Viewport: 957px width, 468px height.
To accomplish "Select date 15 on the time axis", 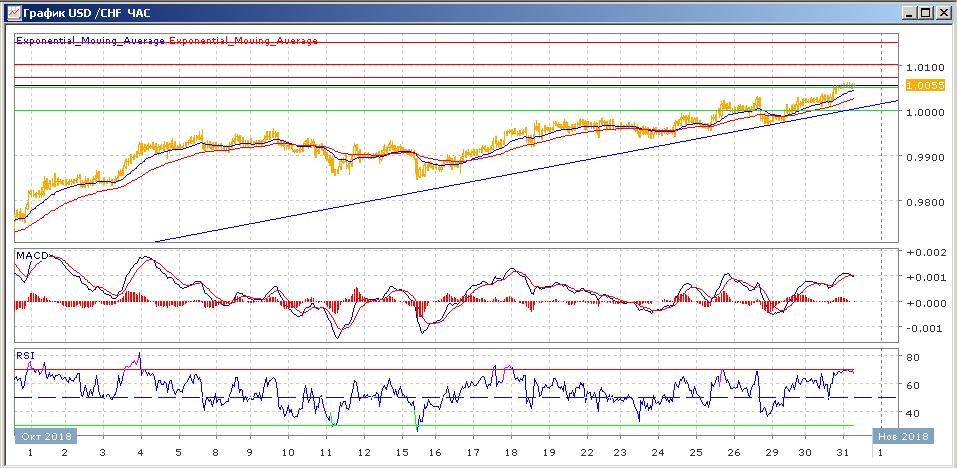I will click(402, 453).
